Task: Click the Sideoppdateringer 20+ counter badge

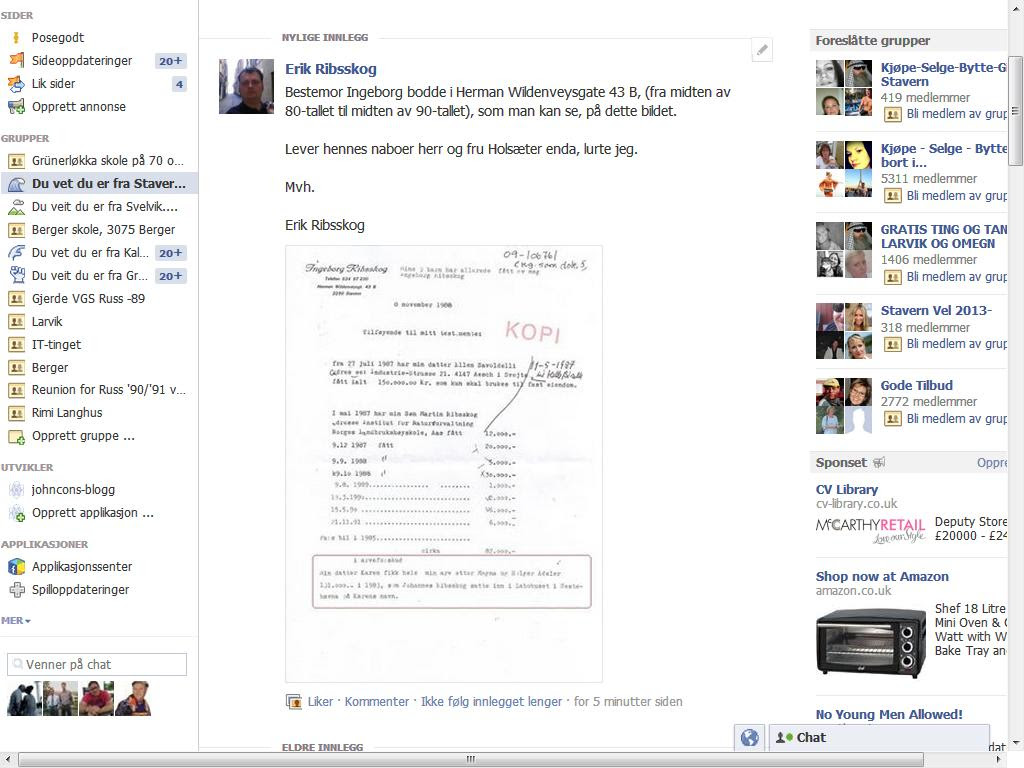Action: pos(170,61)
